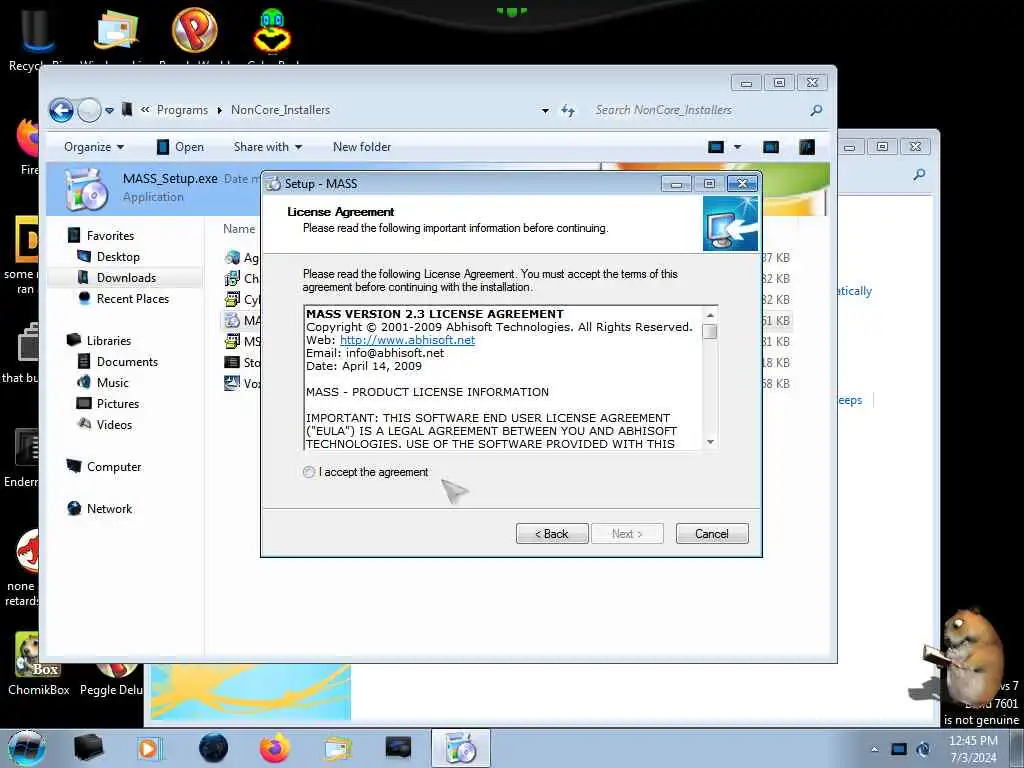Go back with the '< Back' button
Screen dimensions: 1024x768
pyautogui.click(x=552, y=534)
